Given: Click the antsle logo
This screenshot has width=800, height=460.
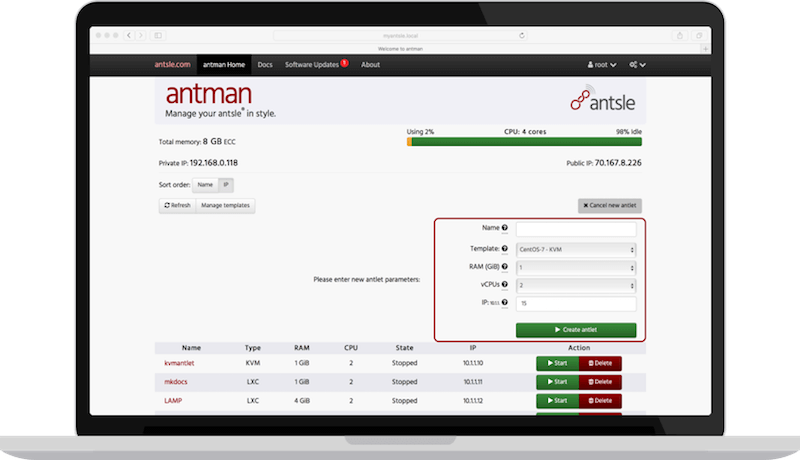Looking at the screenshot, I should [x=603, y=99].
